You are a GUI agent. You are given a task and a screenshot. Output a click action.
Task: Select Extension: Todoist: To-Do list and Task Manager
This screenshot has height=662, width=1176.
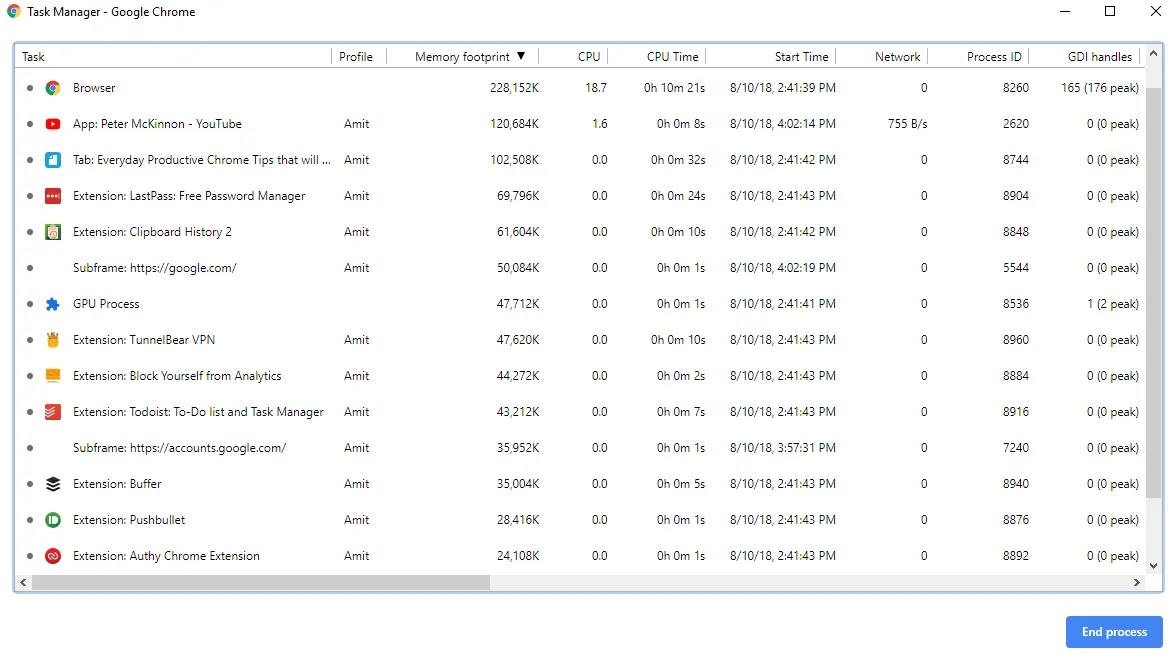[x=580, y=412]
